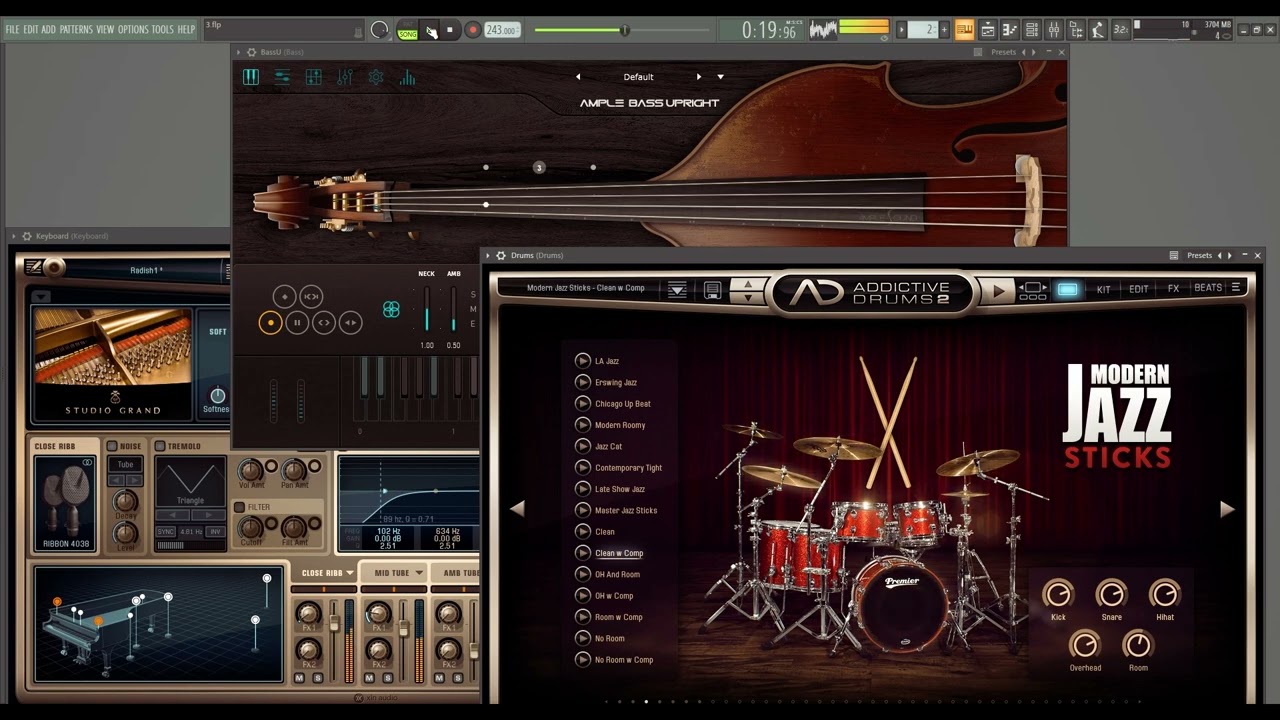Open the TOOLS menu

coord(163,30)
